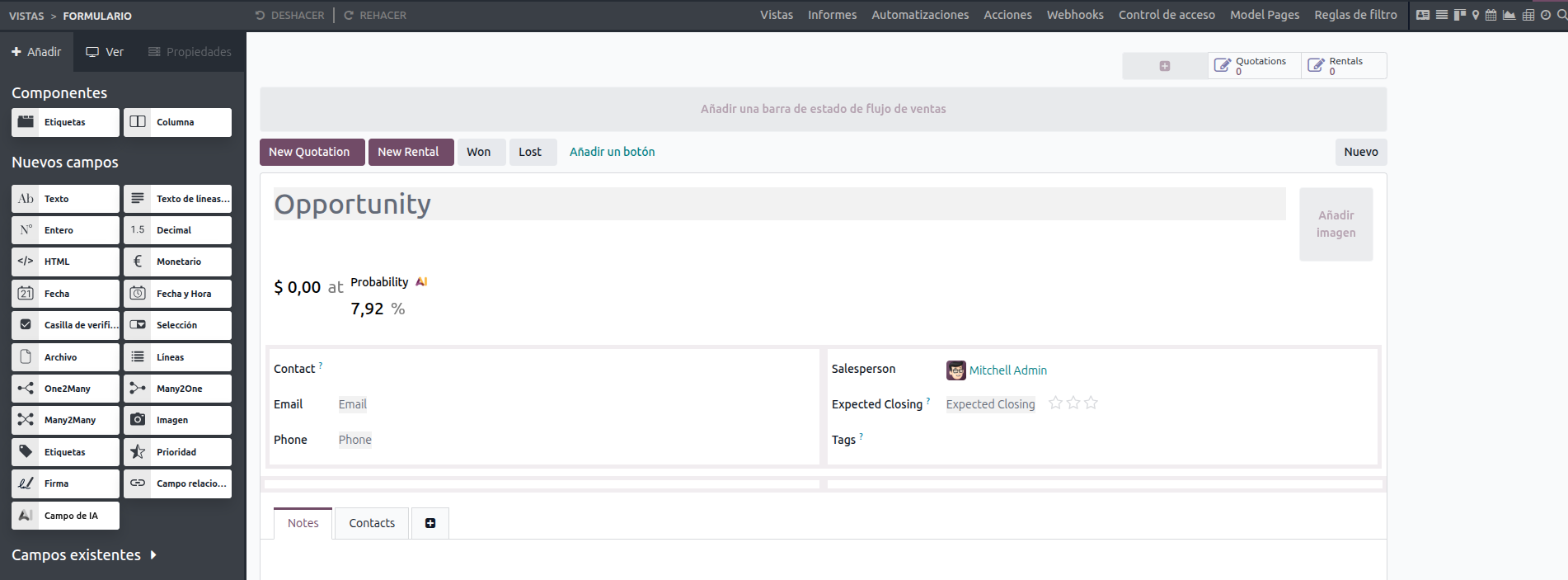
Task: Click the first priority star
Action: [1055, 403]
